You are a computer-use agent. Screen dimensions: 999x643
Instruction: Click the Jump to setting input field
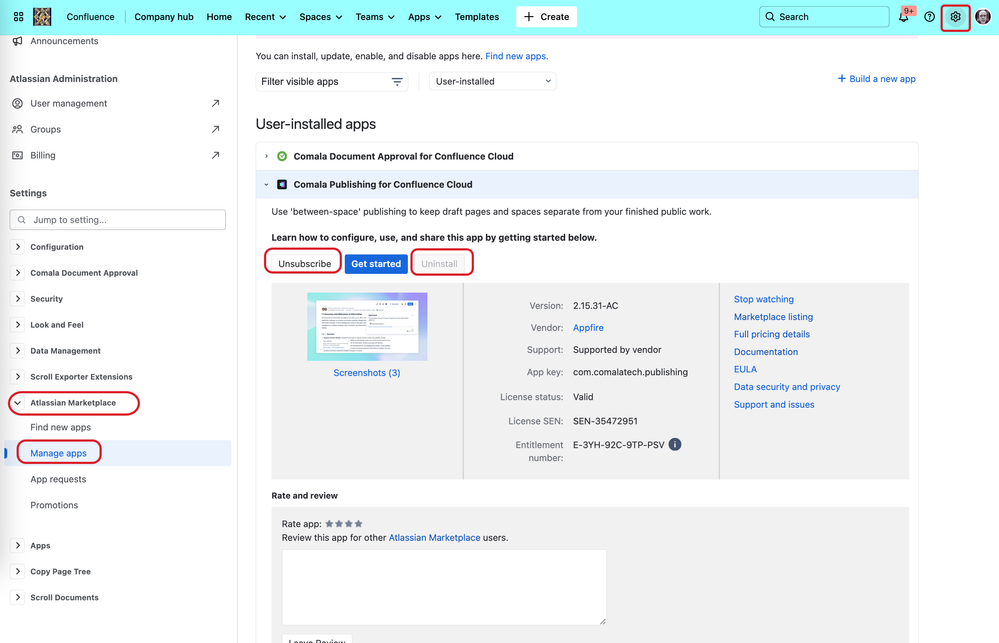tap(118, 220)
